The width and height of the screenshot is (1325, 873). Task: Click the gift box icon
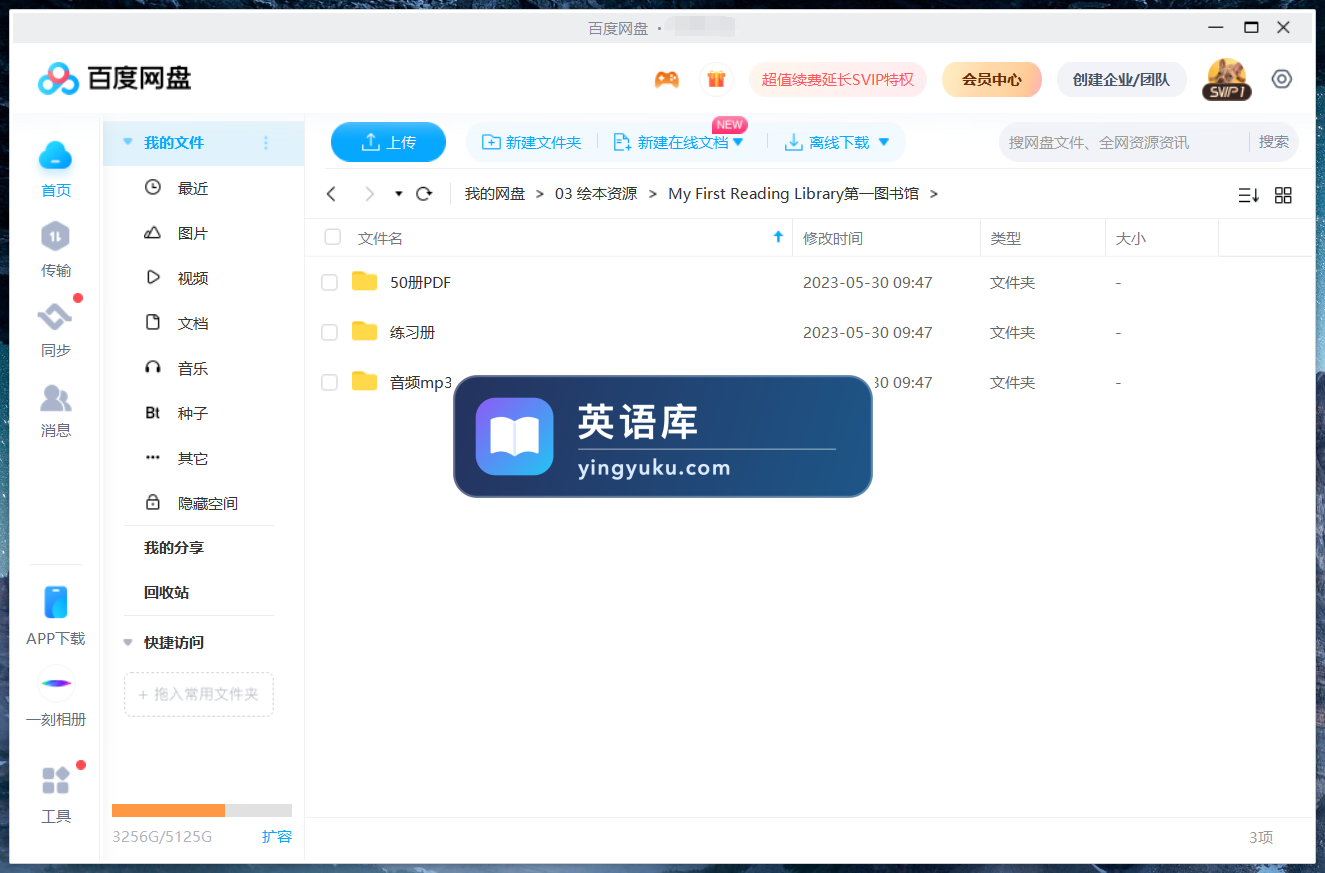[x=715, y=79]
